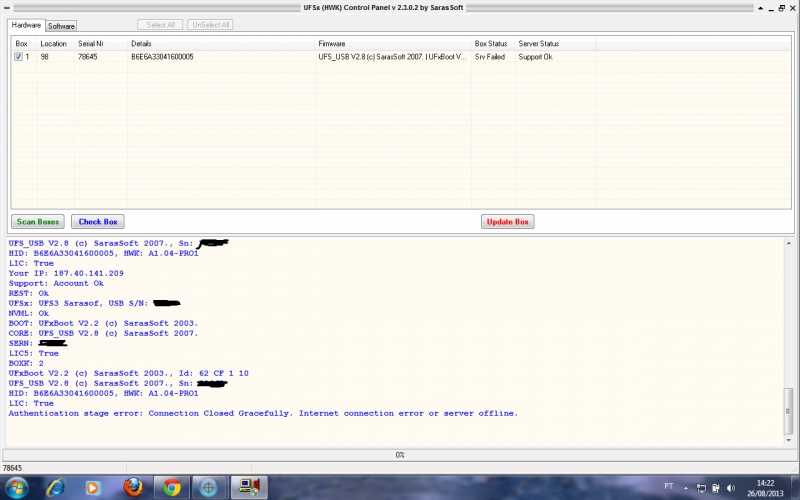Click the log line NVML: Ok
800x500 pixels.
[x=29, y=313]
